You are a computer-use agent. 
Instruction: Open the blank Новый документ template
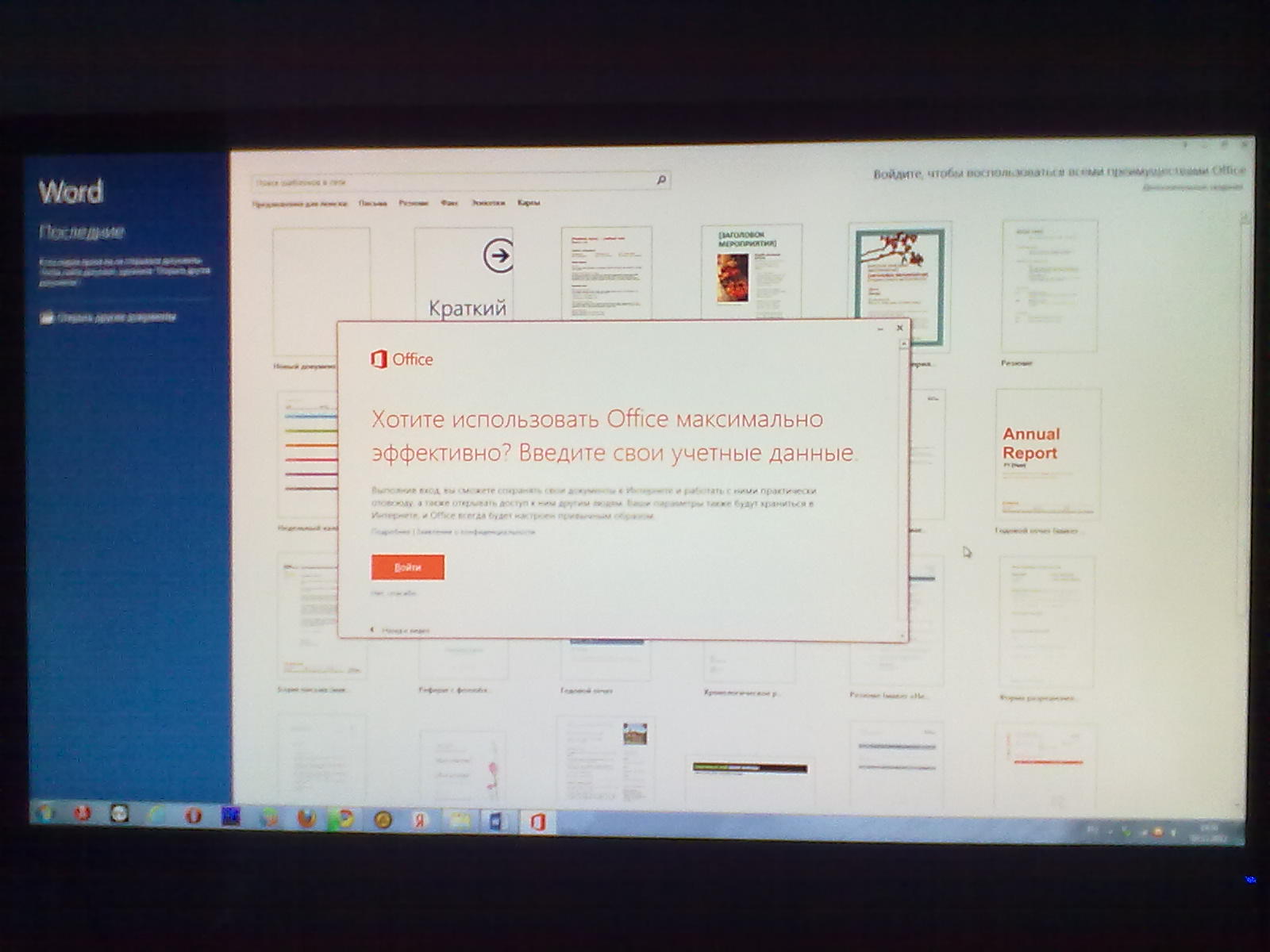[321, 292]
